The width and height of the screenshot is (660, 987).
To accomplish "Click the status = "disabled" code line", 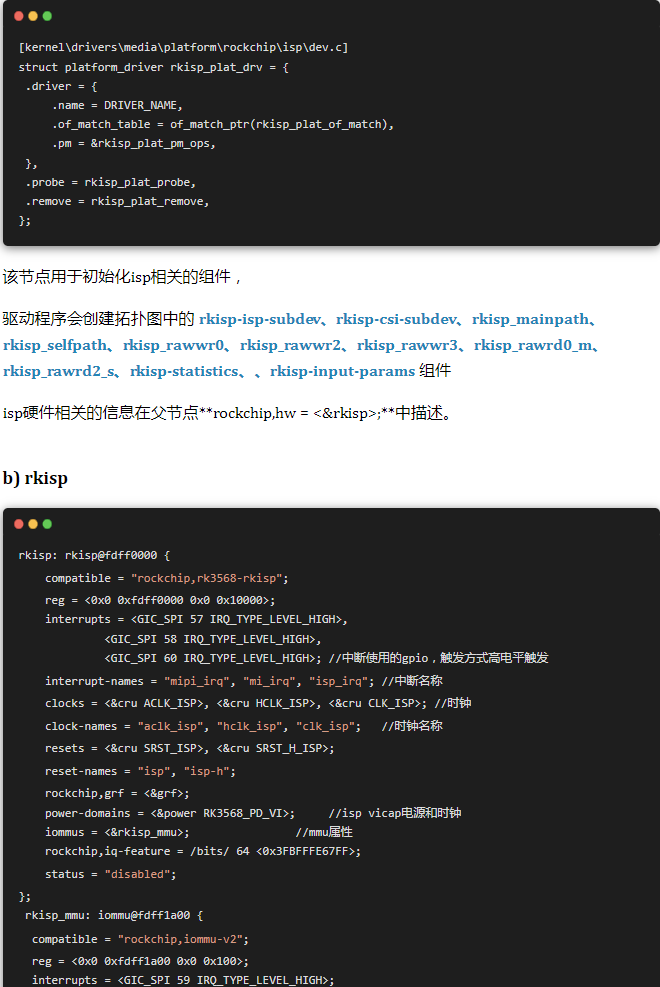I will point(110,874).
